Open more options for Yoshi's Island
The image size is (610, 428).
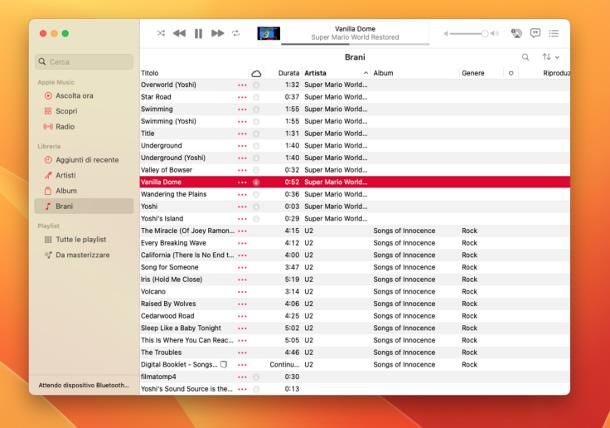[242, 219]
